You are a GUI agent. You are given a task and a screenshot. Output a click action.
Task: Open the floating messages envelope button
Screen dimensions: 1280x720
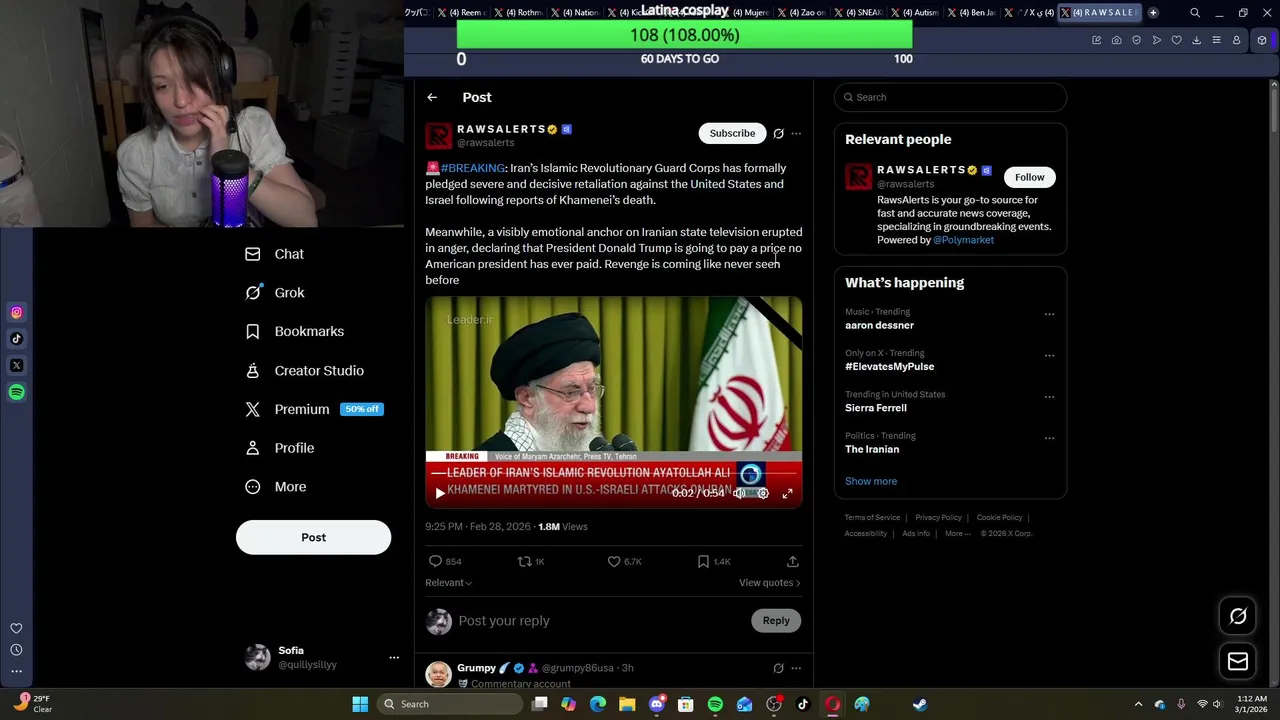(1238, 661)
